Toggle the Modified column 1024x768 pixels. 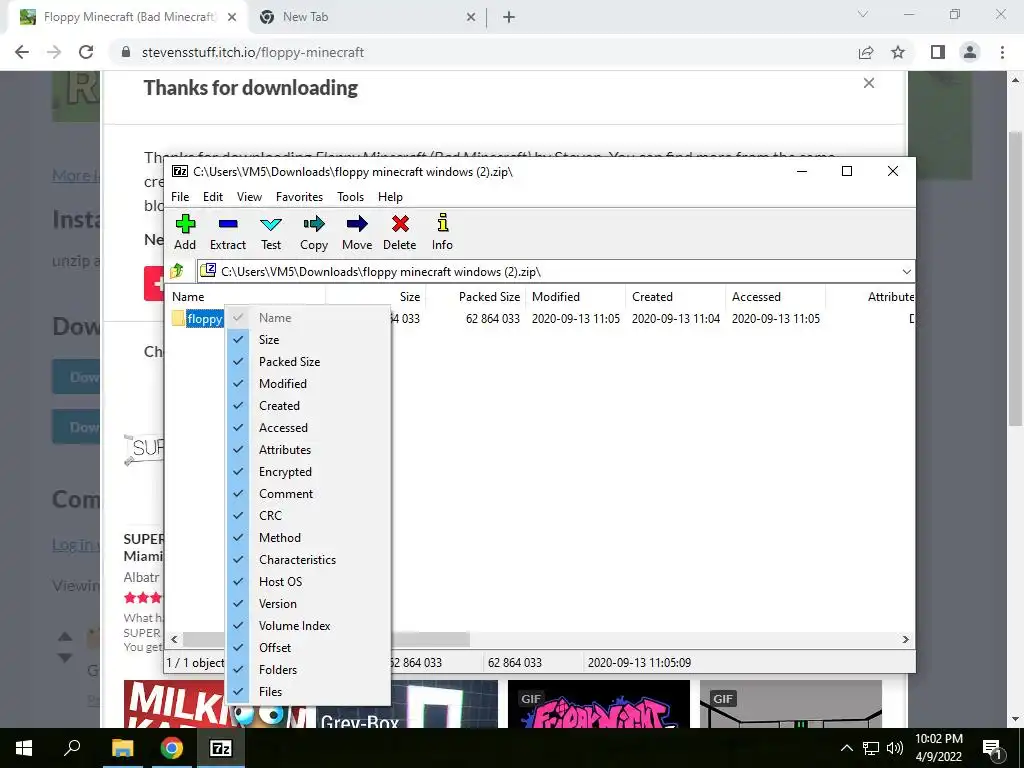coord(308,383)
